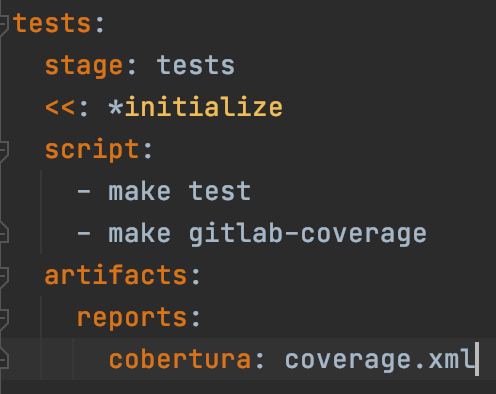The height and width of the screenshot is (394, 496).
Task: Click the dash before make gitlab-coverage
Action: 84,234
